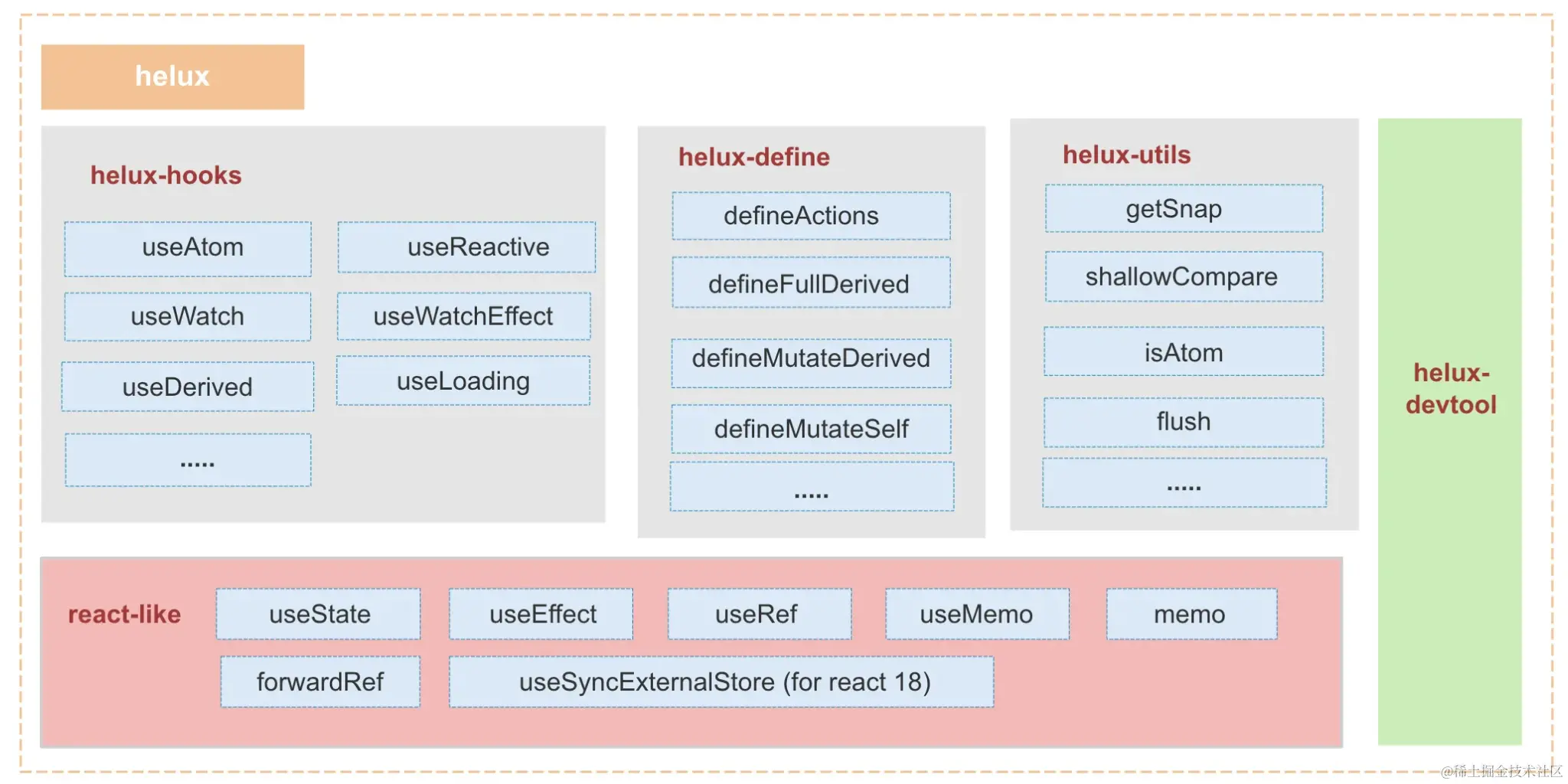This screenshot has height=784, width=1568.
Task: Click the ellipsis box under flush
Action: [x=1184, y=482]
